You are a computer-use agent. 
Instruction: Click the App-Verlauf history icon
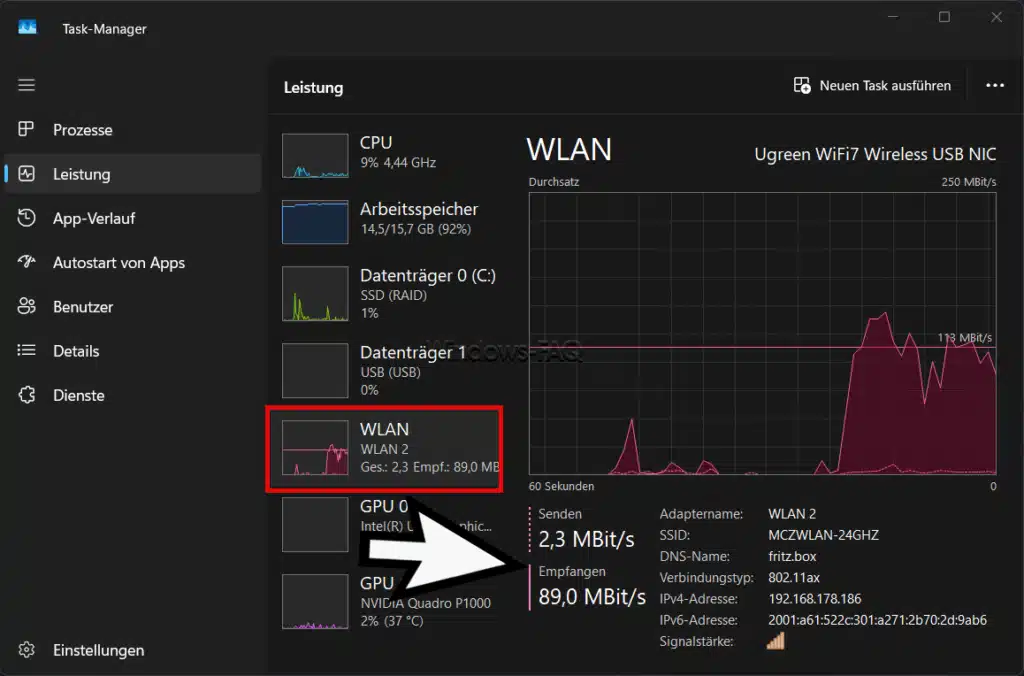26,218
